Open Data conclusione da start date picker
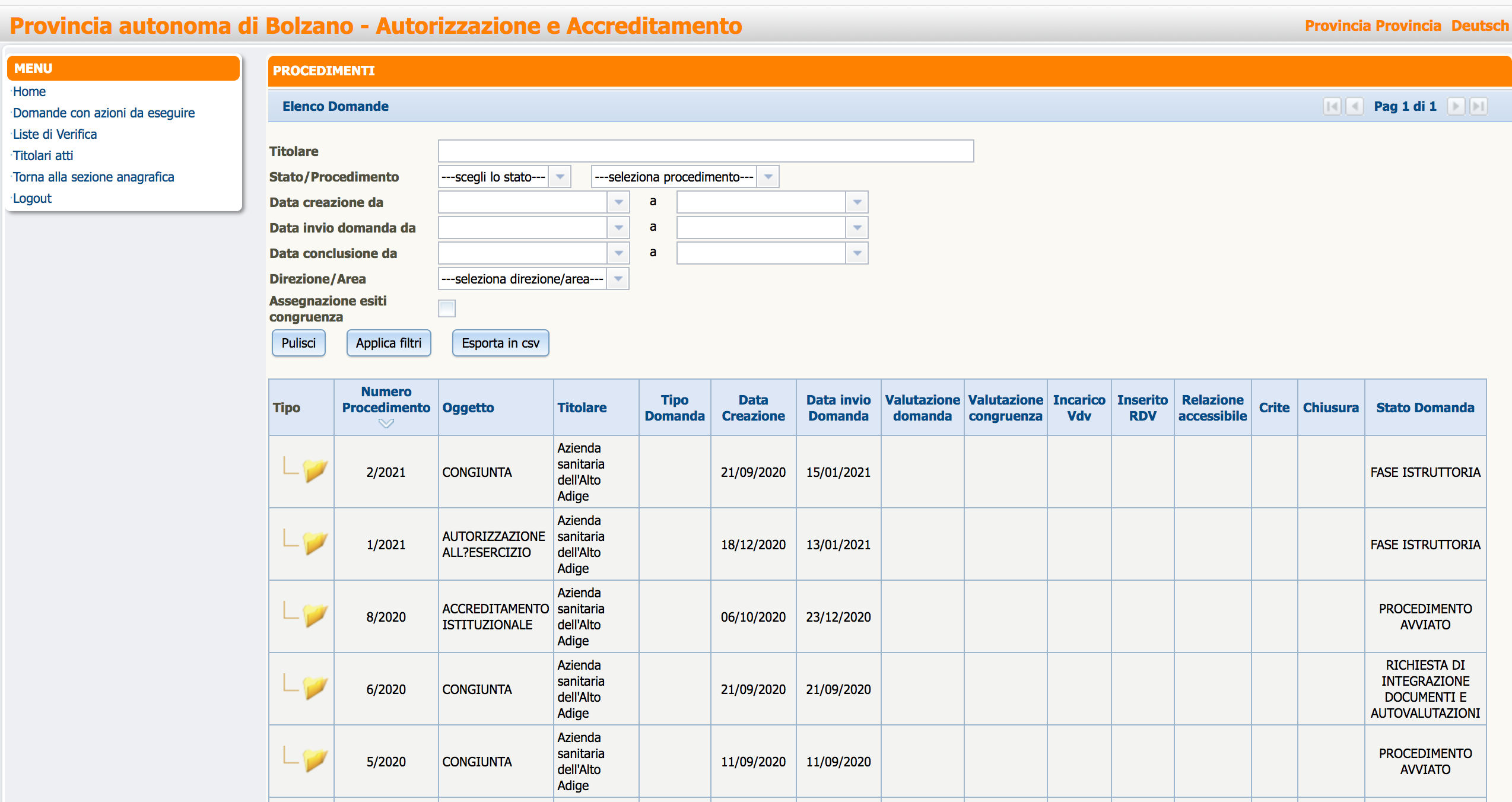The width and height of the screenshot is (1512, 802). pos(618,253)
